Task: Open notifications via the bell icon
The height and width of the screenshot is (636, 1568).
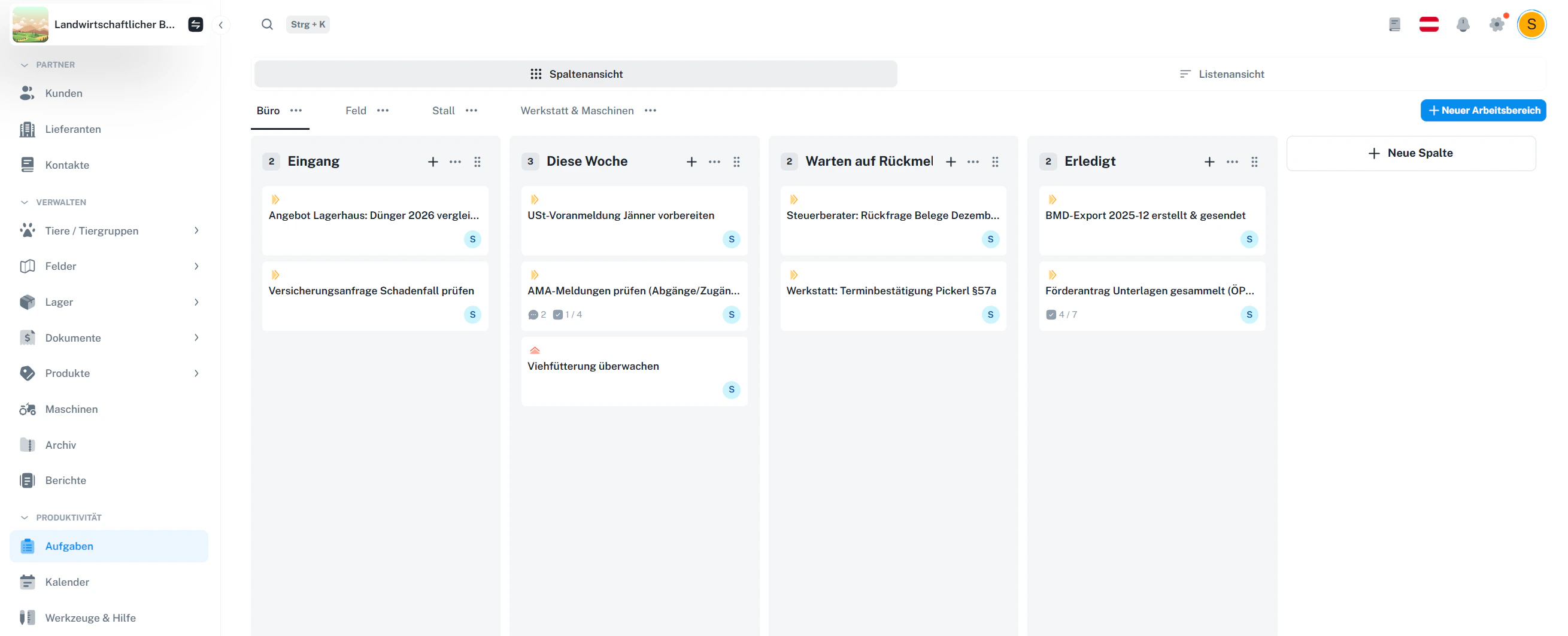Action: [1463, 25]
